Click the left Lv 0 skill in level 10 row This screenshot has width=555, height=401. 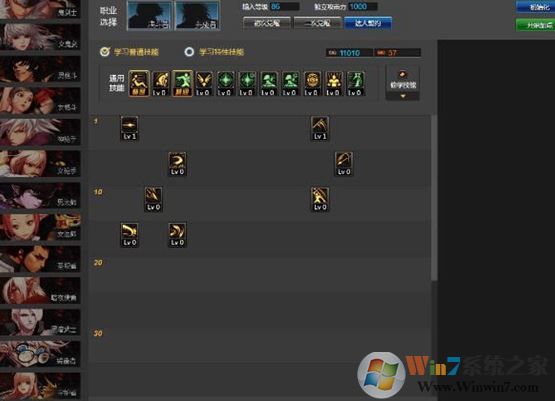point(153,199)
